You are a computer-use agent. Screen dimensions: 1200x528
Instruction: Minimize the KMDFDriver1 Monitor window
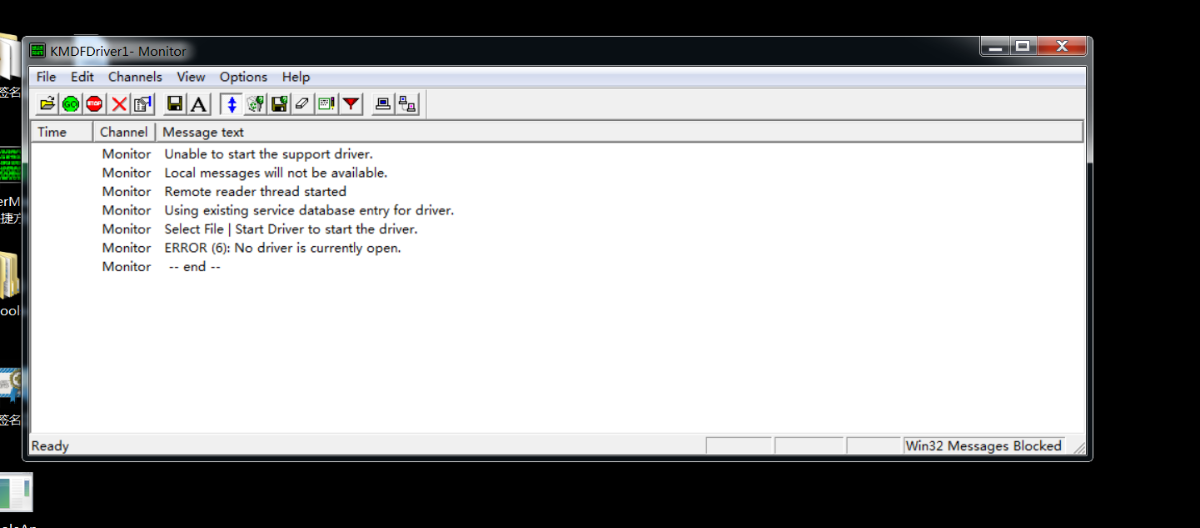point(993,46)
